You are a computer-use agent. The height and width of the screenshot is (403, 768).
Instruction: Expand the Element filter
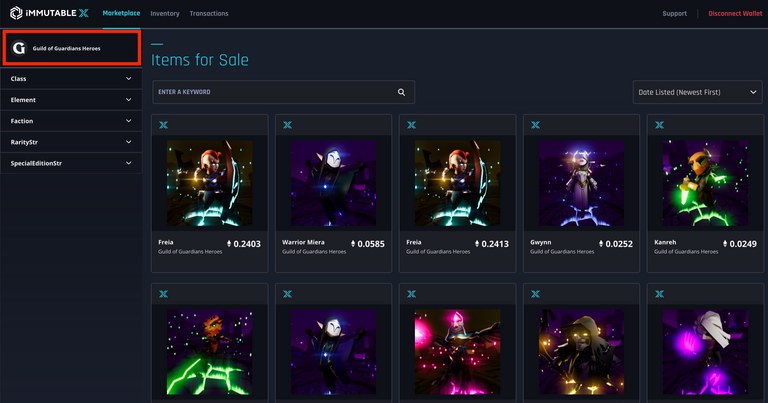click(x=72, y=99)
